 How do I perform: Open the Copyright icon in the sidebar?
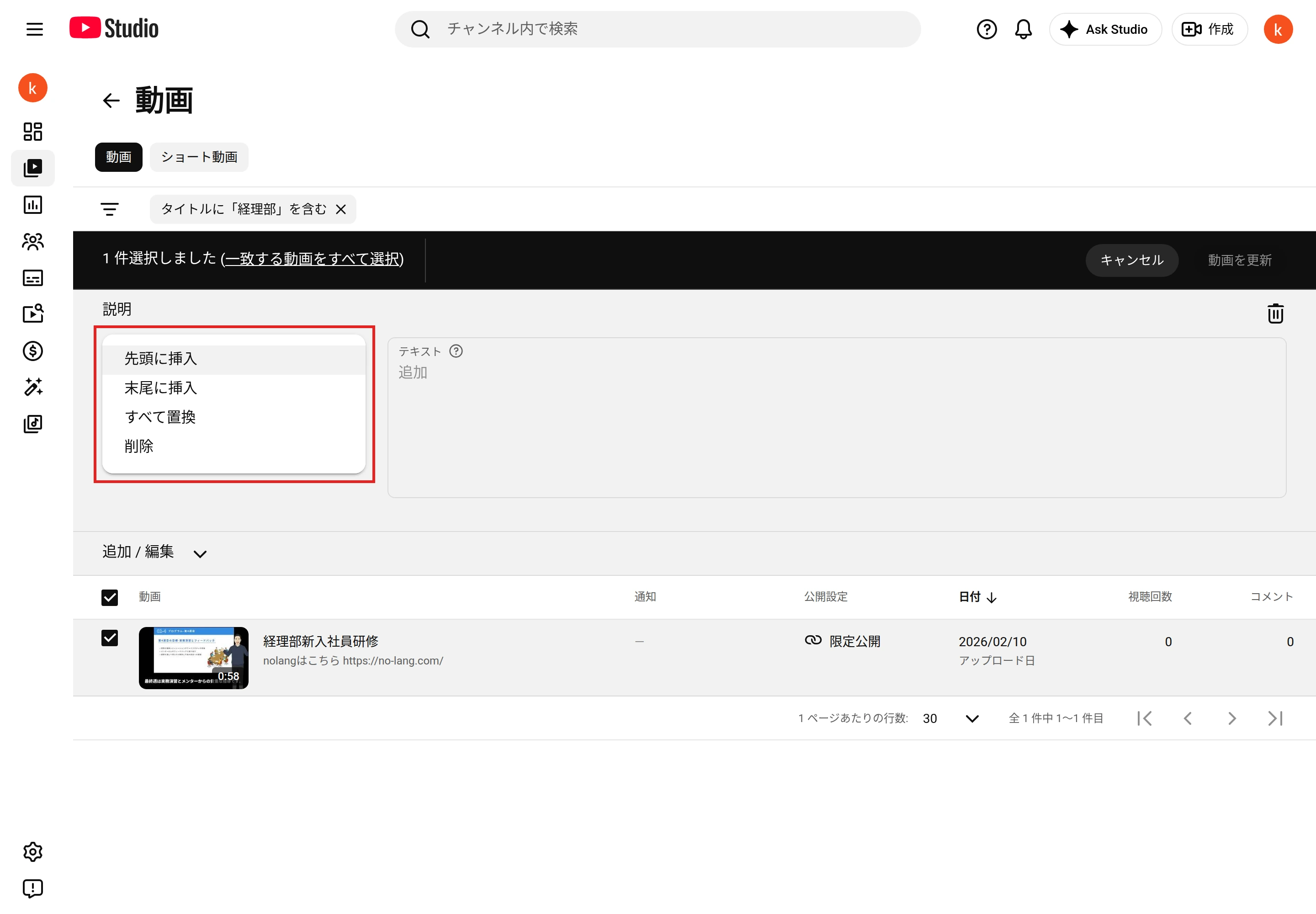(32, 314)
